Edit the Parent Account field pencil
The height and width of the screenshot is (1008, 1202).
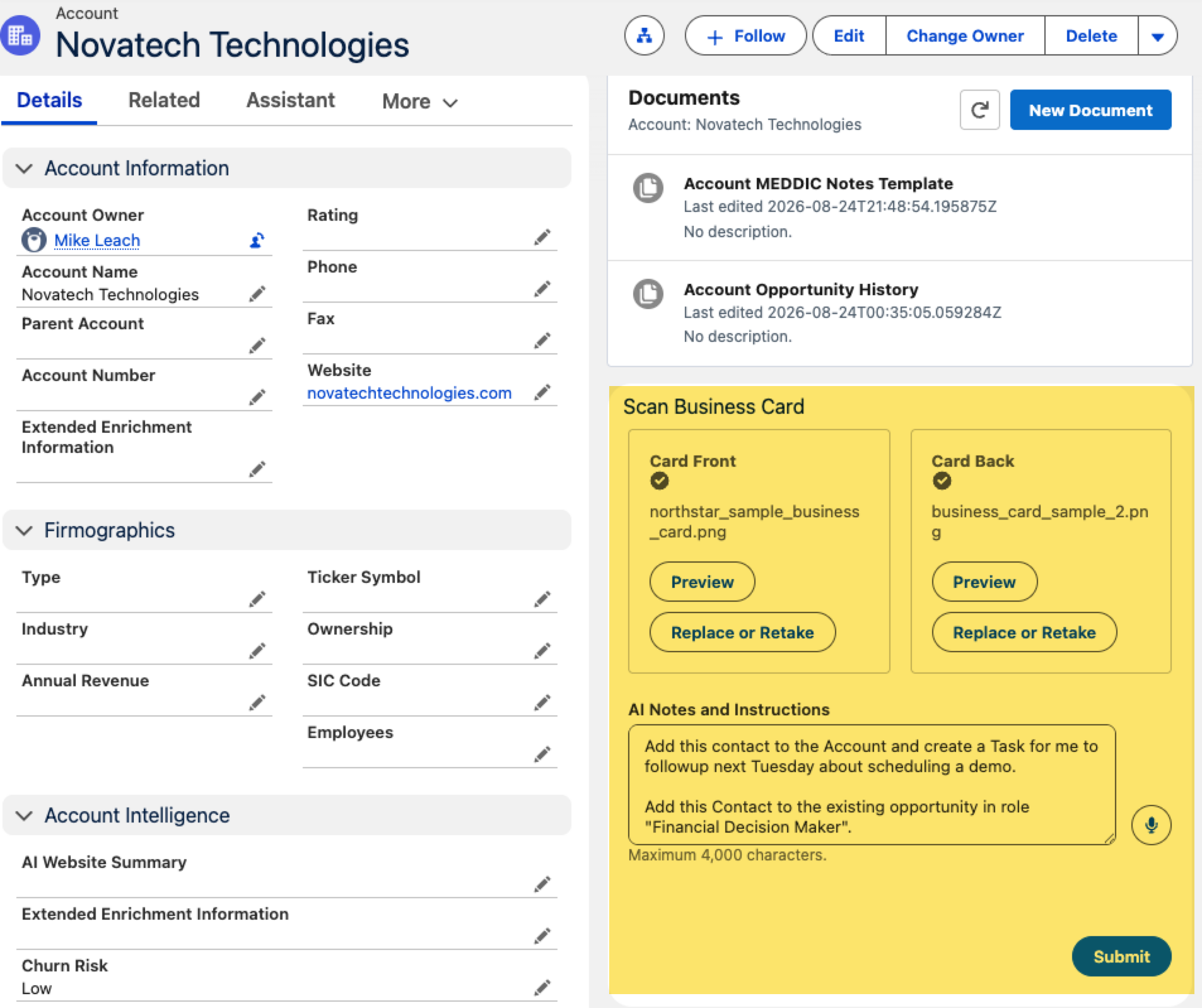tap(257, 345)
